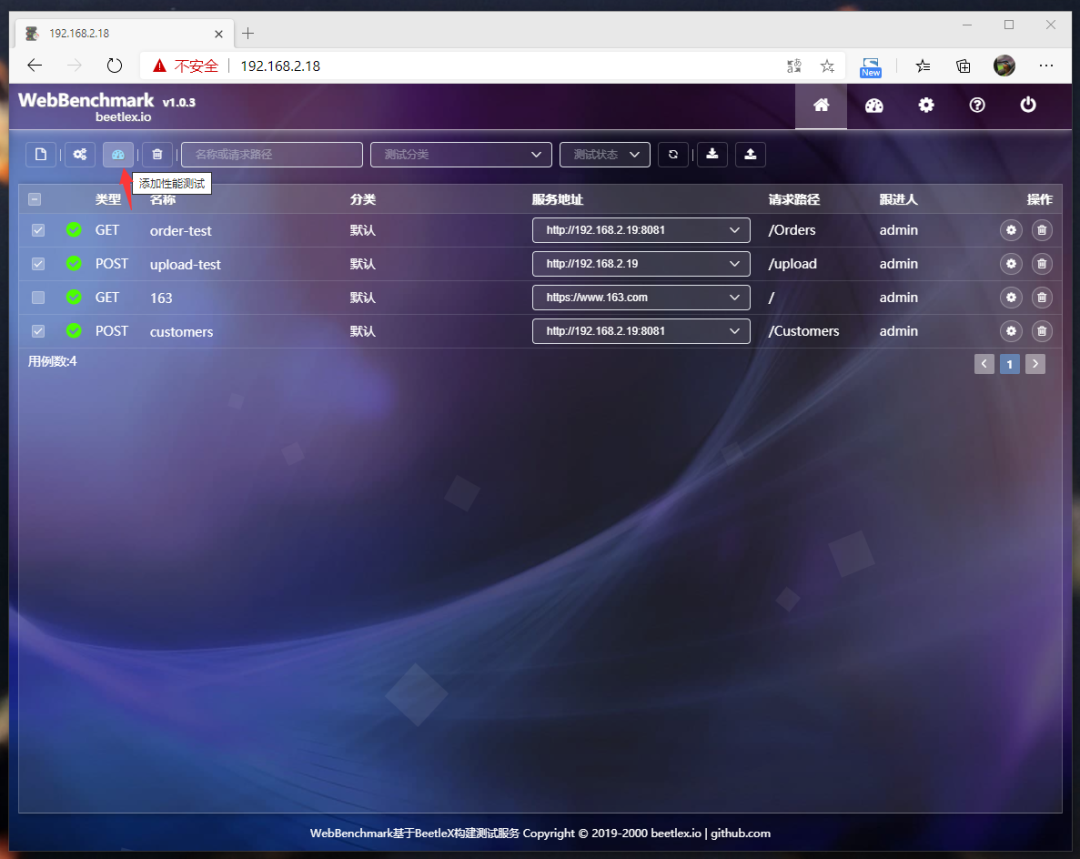Open server address dropdown for upload-test
This screenshot has height=859, width=1080.
pos(641,264)
